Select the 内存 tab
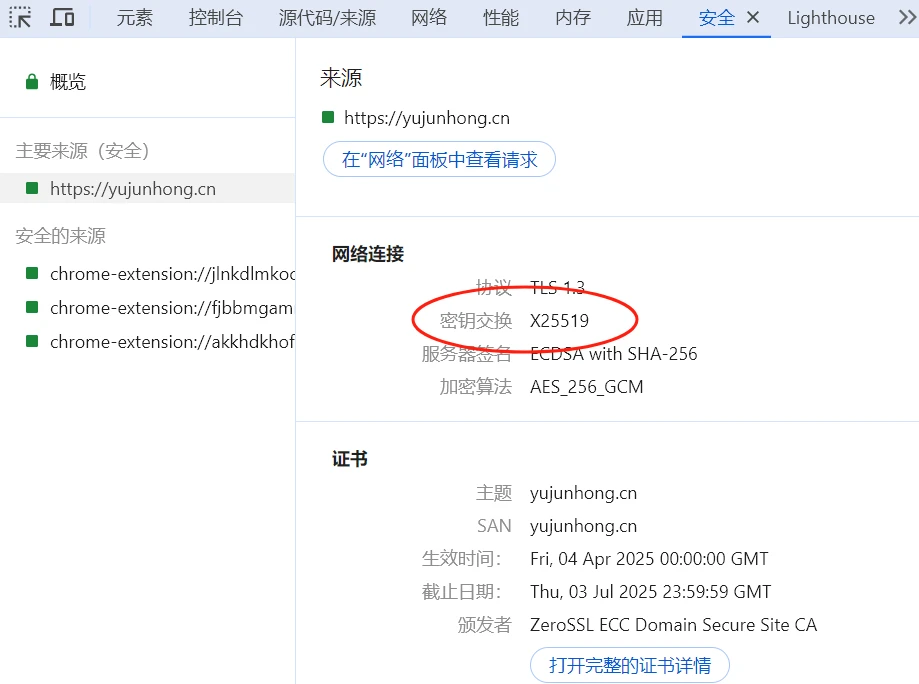This screenshot has height=684, width=919. (573, 18)
